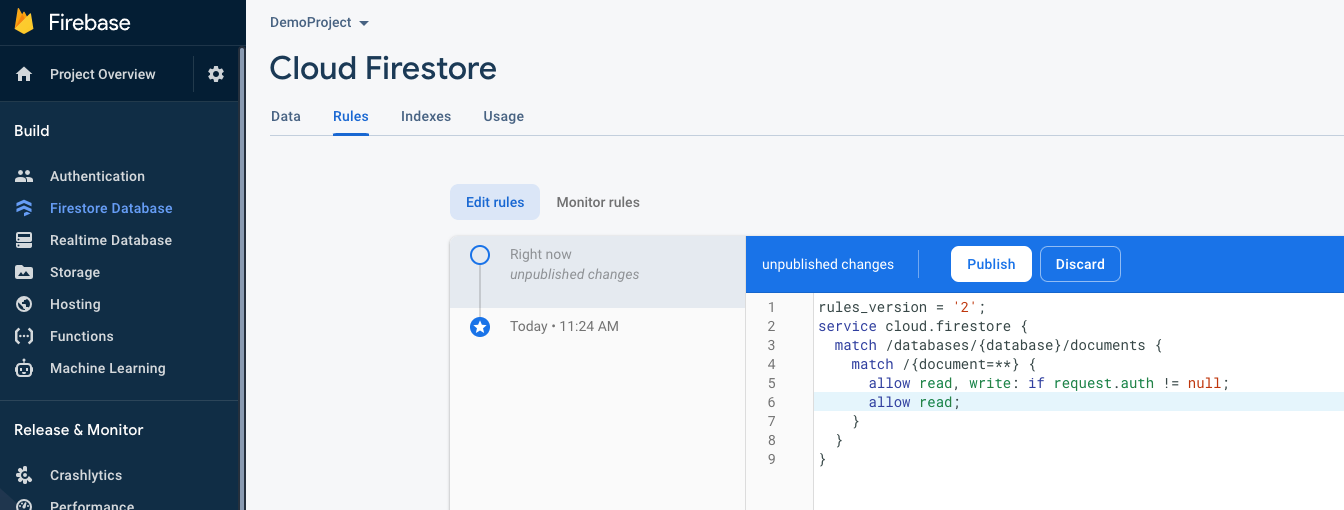
Task: Click the Performance gauge icon
Action: click(24, 505)
